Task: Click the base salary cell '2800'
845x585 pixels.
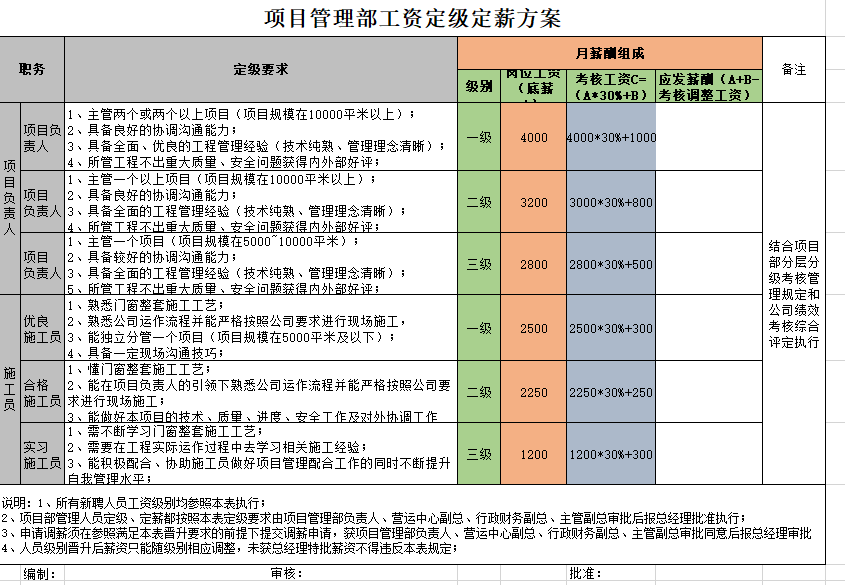Action: [x=534, y=264]
